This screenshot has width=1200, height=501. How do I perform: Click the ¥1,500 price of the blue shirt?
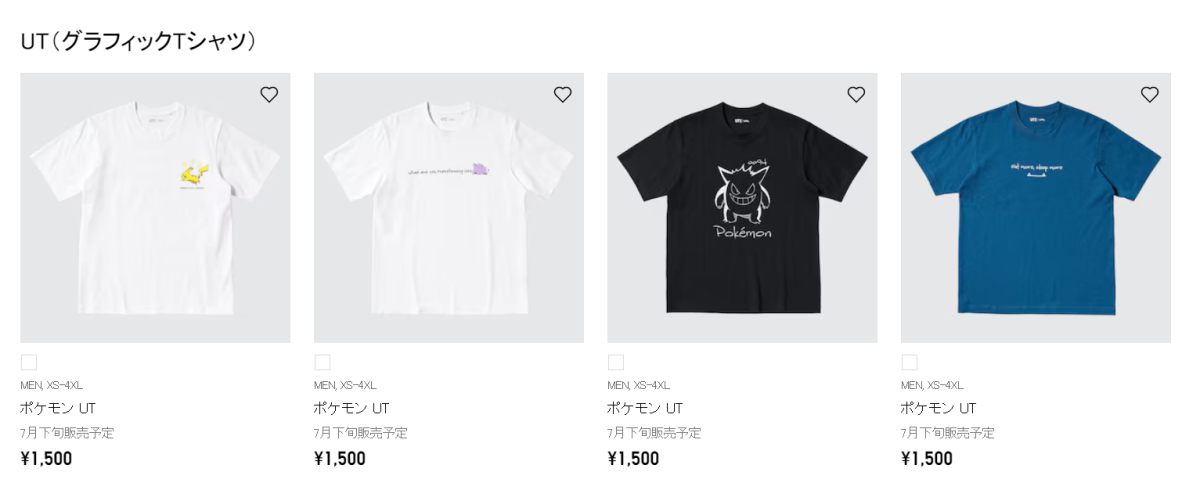(927, 459)
